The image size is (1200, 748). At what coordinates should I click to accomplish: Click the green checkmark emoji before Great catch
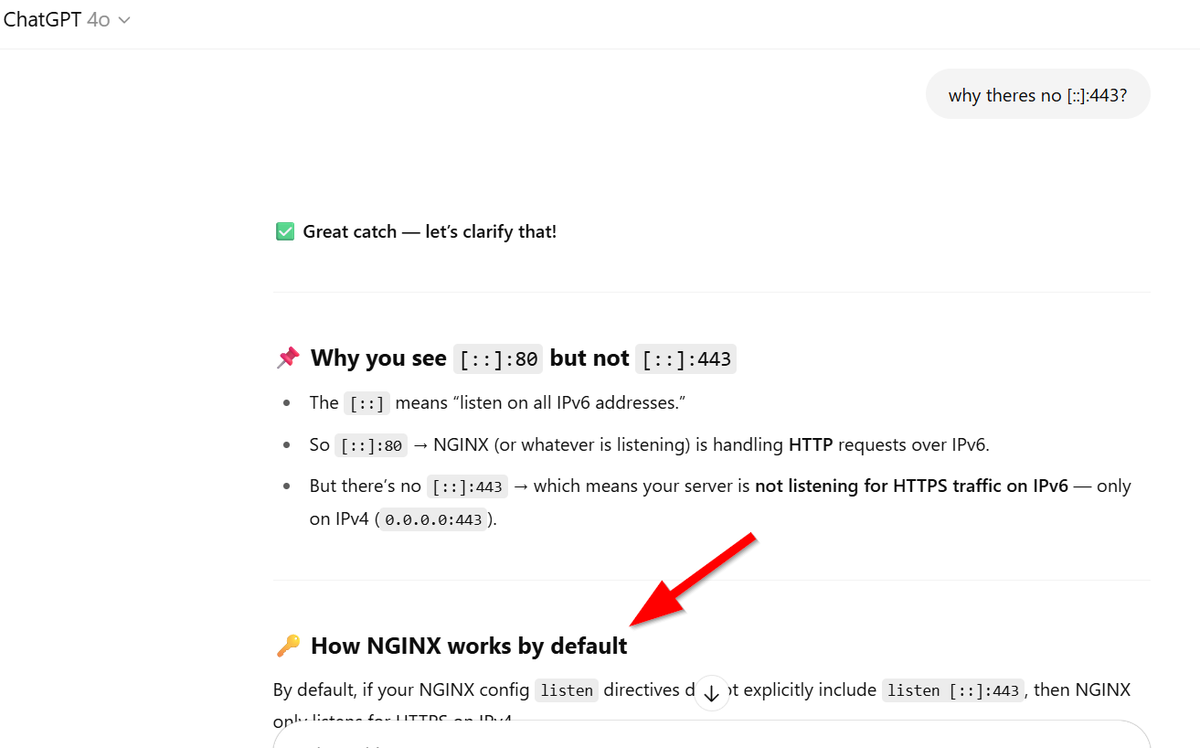click(x=285, y=232)
